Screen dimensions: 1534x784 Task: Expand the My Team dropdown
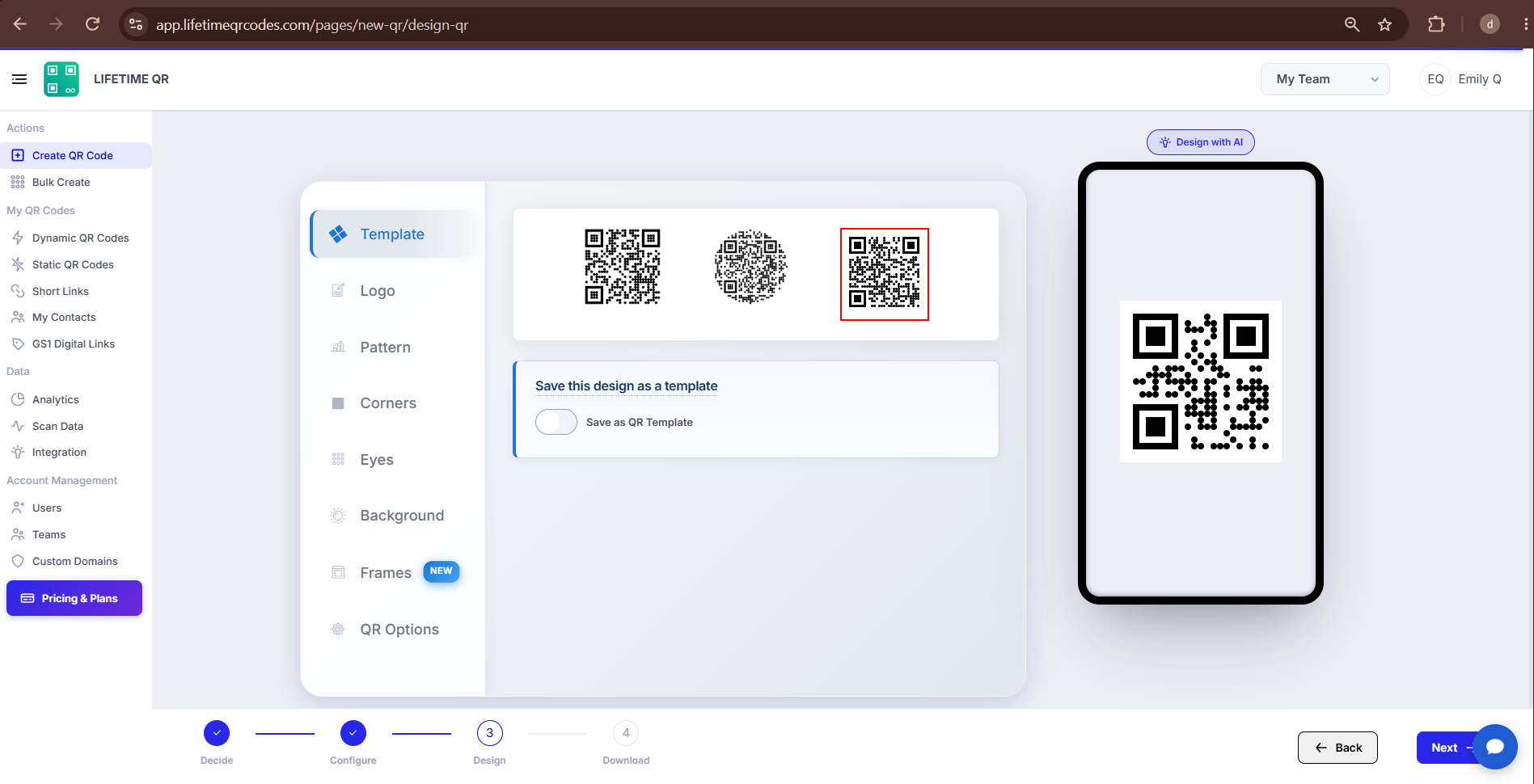pos(1325,79)
